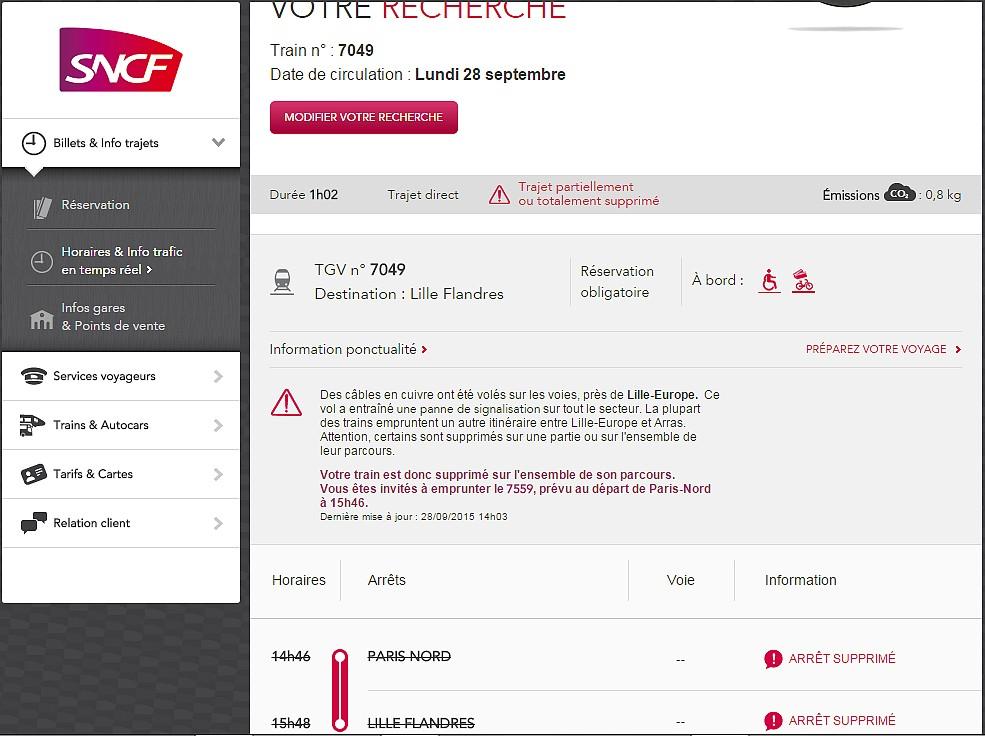The image size is (985, 736).
Task: Click the card icon for Tarifs & Cartes
Action: (x=34, y=474)
